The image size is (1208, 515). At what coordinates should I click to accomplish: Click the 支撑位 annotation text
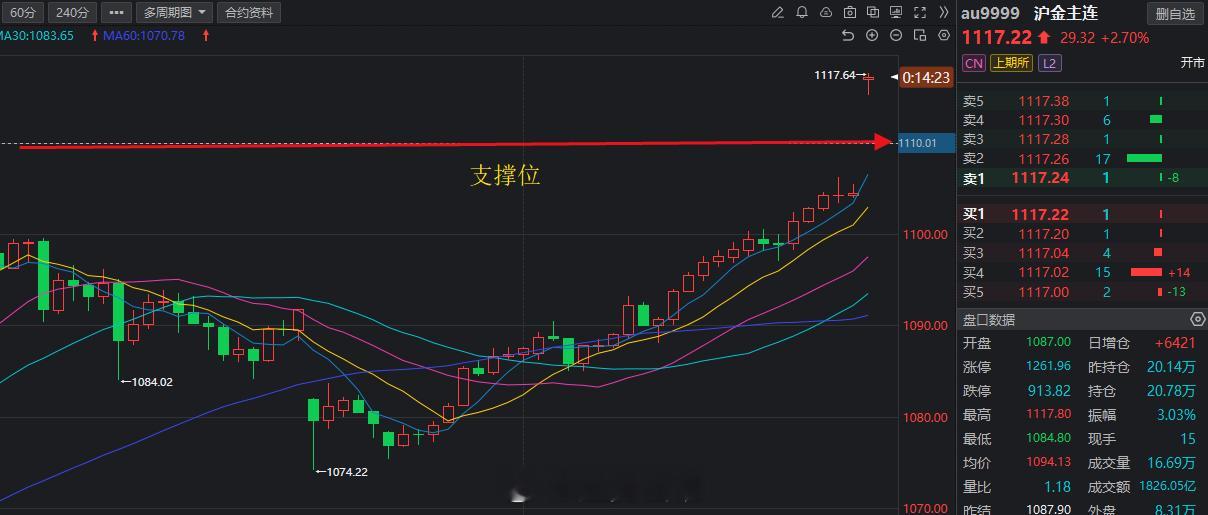505,175
